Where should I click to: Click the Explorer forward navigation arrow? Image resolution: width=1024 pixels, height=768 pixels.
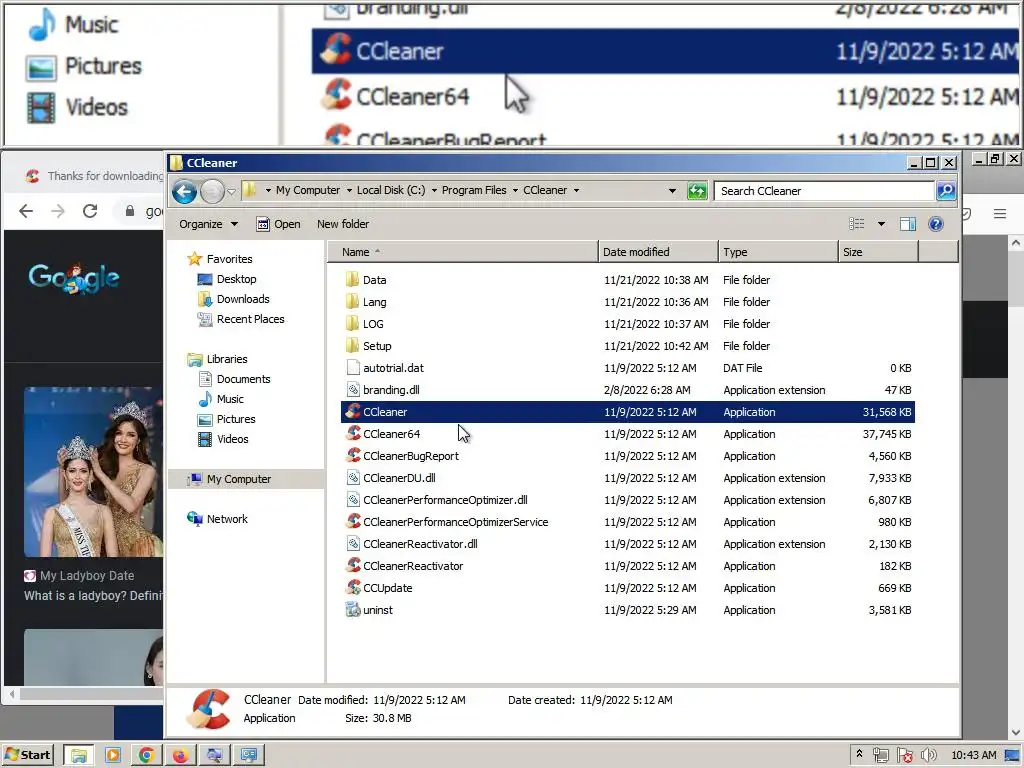point(212,191)
